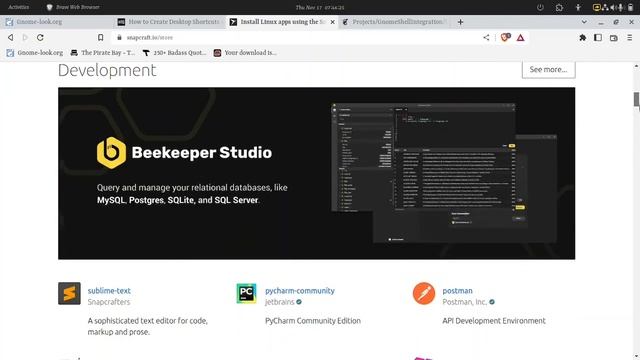This screenshot has width=640, height=360.
Task: Open Brave Rewards triangle icon
Action: (x=520, y=38)
